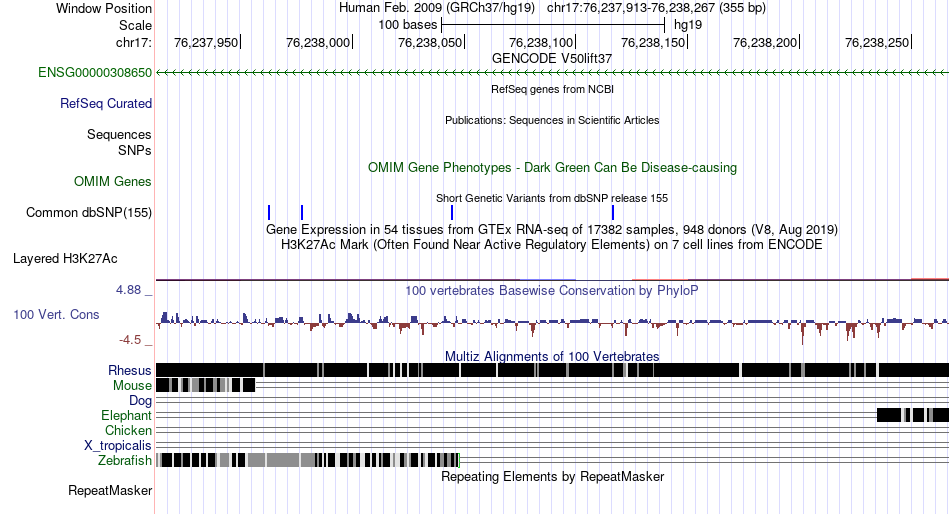Click the chr17:76,237,913-76,238,267 position text
The width and height of the screenshot is (950, 514).
656,8
